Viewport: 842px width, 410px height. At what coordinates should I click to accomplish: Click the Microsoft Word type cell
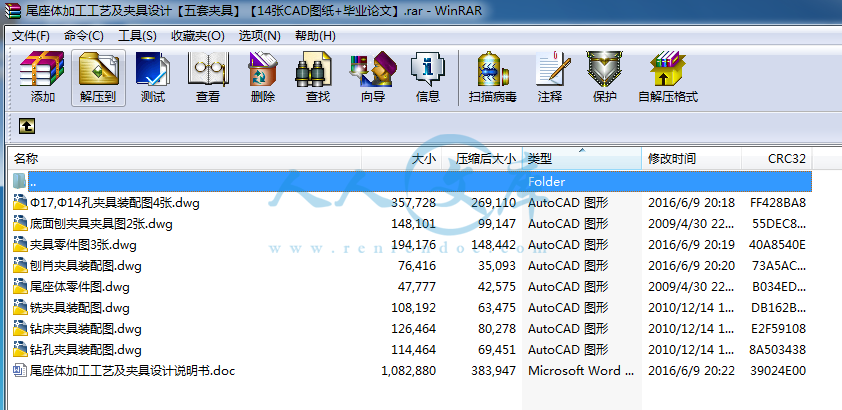581,371
